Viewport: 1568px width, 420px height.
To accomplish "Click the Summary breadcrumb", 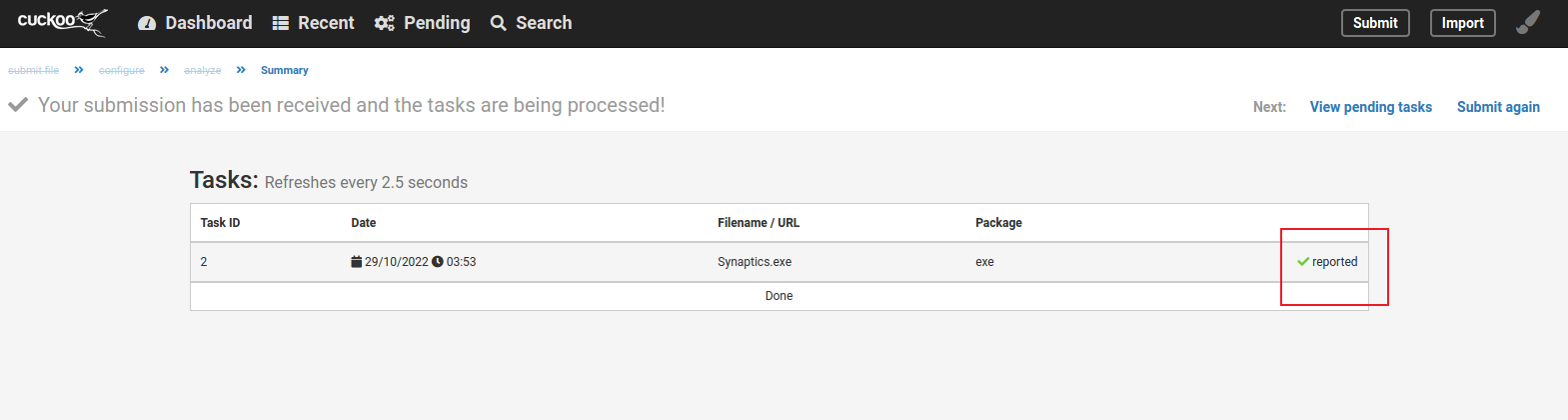I will click(285, 70).
